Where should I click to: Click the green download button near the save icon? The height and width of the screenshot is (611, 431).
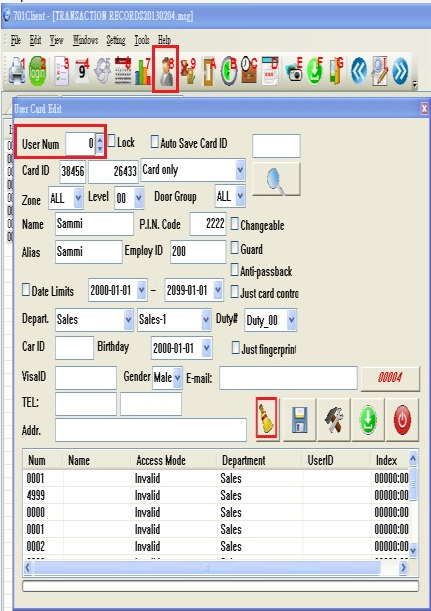pyautogui.click(x=367, y=420)
